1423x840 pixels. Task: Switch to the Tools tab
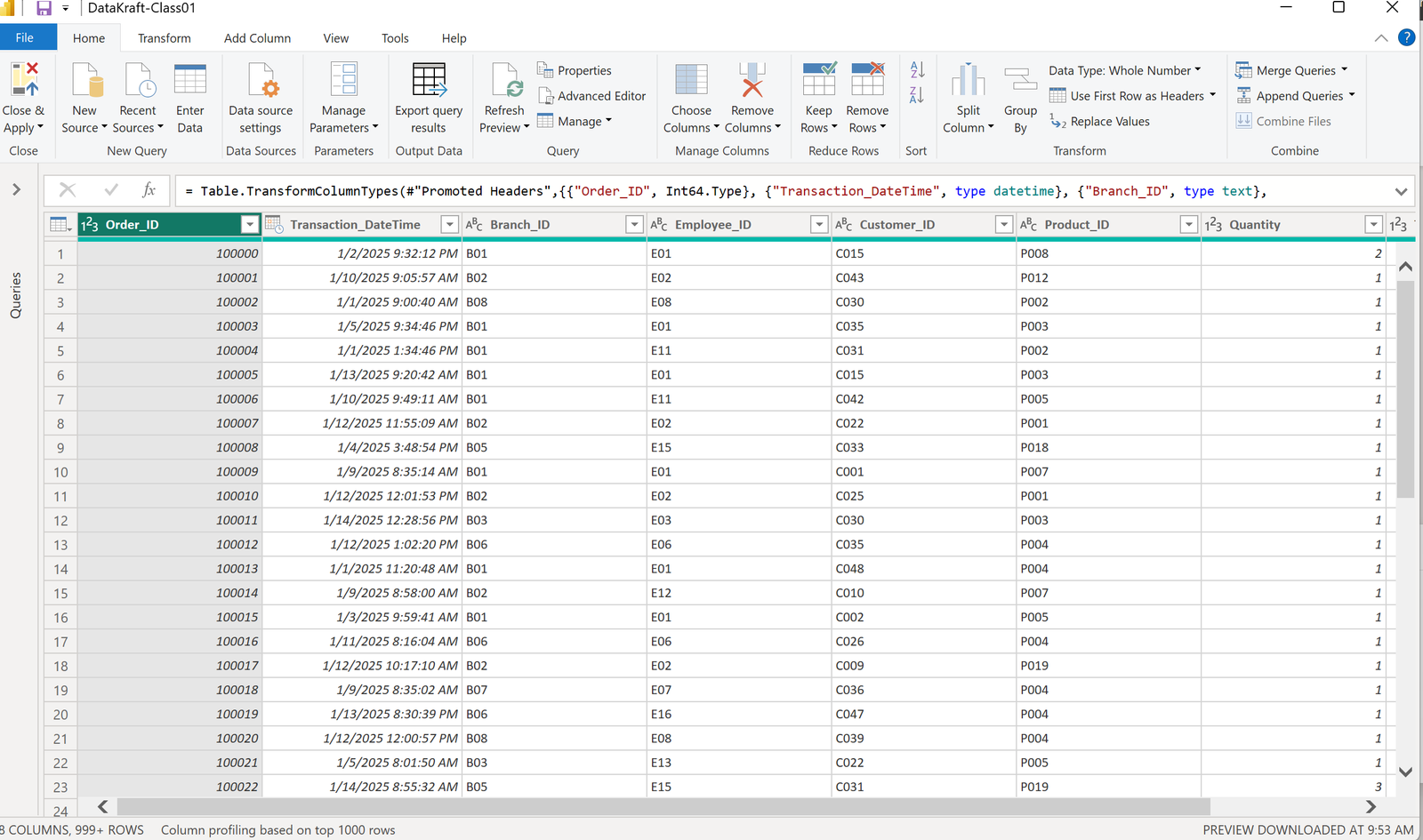coord(395,38)
